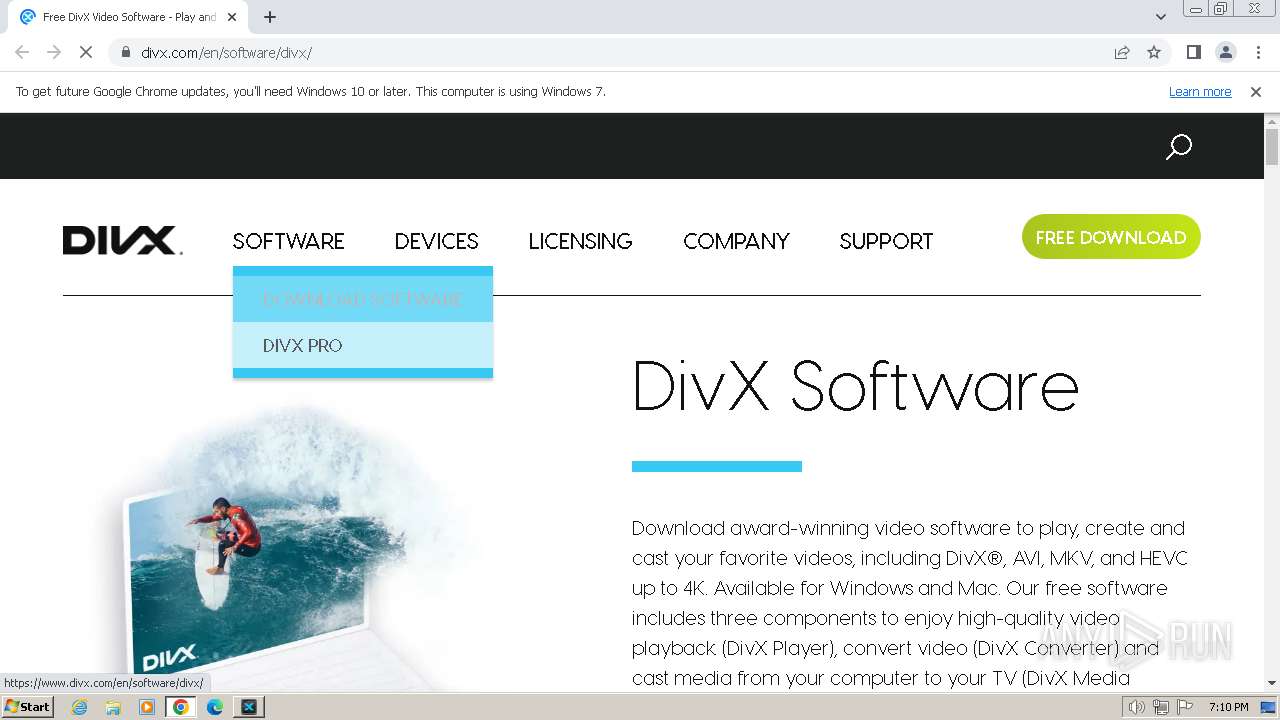The image size is (1280, 720).
Task: Click the Chrome taskbar icon
Action: click(181, 707)
